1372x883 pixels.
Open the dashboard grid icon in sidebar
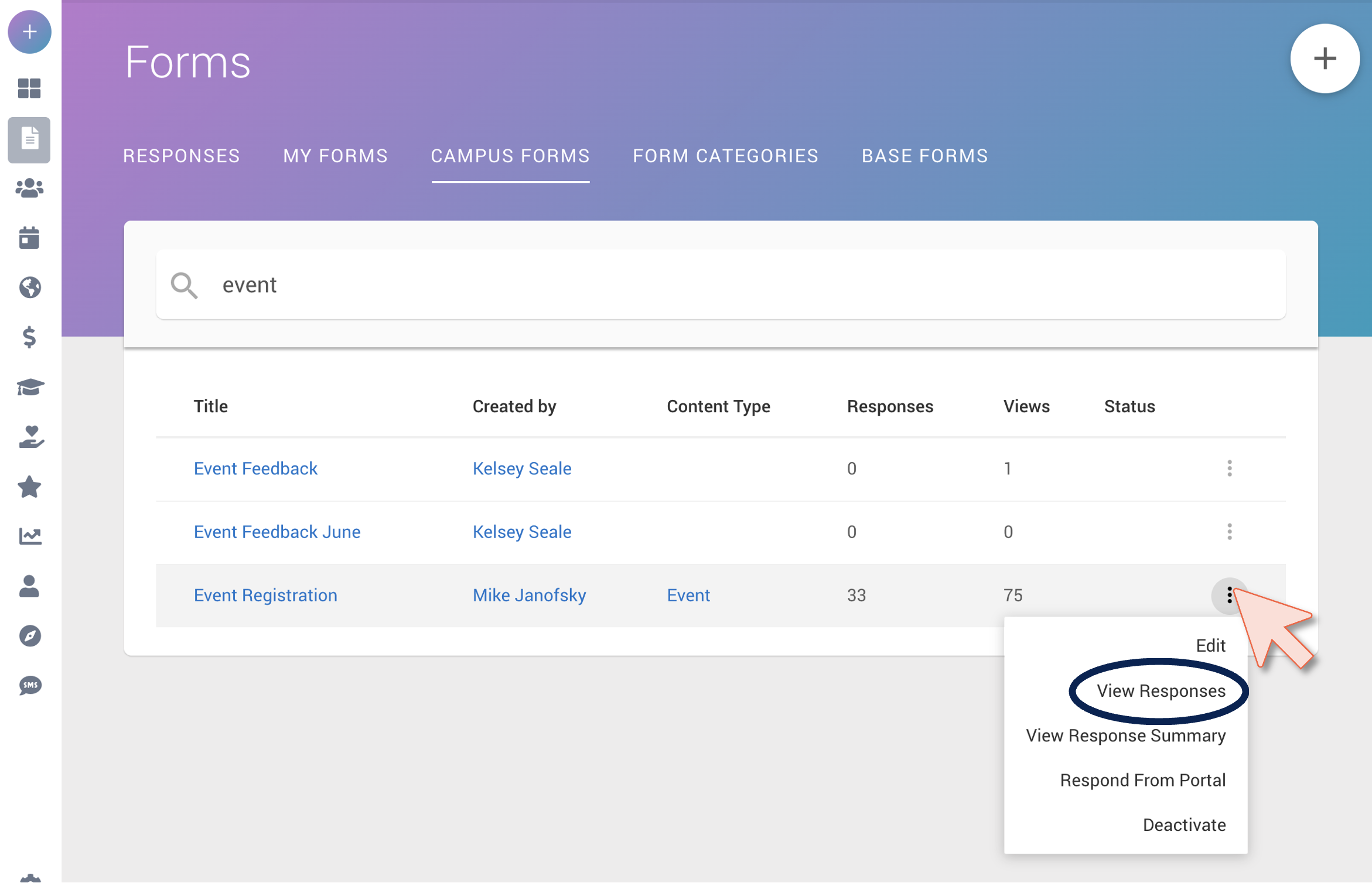pos(29,88)
